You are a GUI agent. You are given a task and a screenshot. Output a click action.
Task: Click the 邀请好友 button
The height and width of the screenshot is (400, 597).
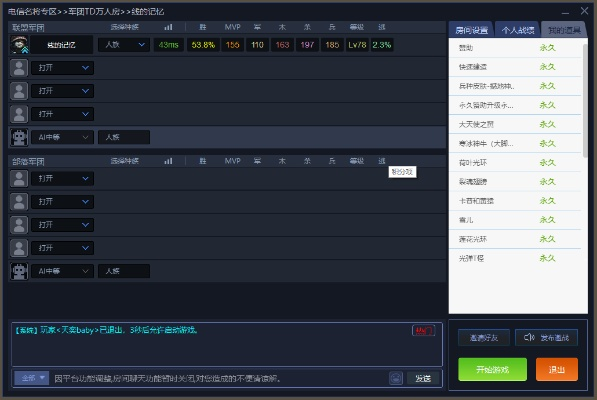click(x=484, y=338)
